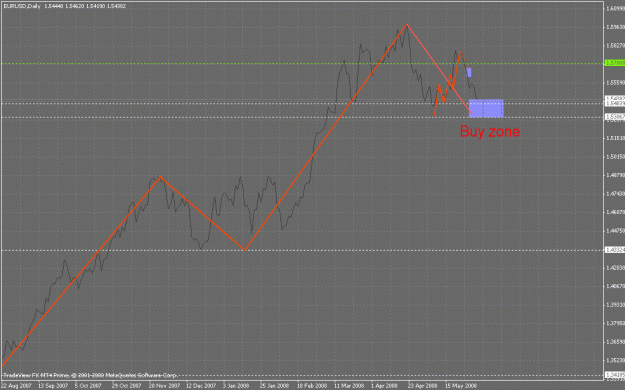Click the '5 Oct 2007' date label
Viewport: 625px width, 390px height.
[88, 386]
